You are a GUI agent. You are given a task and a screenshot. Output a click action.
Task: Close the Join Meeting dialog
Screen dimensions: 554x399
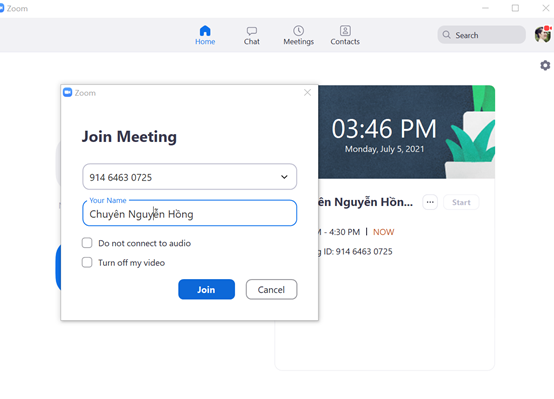[307, 93]
